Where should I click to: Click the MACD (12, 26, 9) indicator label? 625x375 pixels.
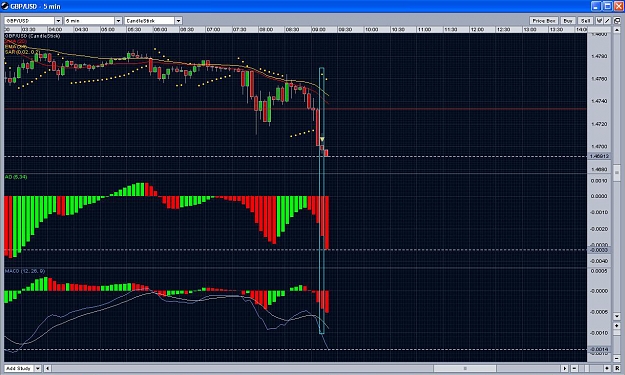25,271
